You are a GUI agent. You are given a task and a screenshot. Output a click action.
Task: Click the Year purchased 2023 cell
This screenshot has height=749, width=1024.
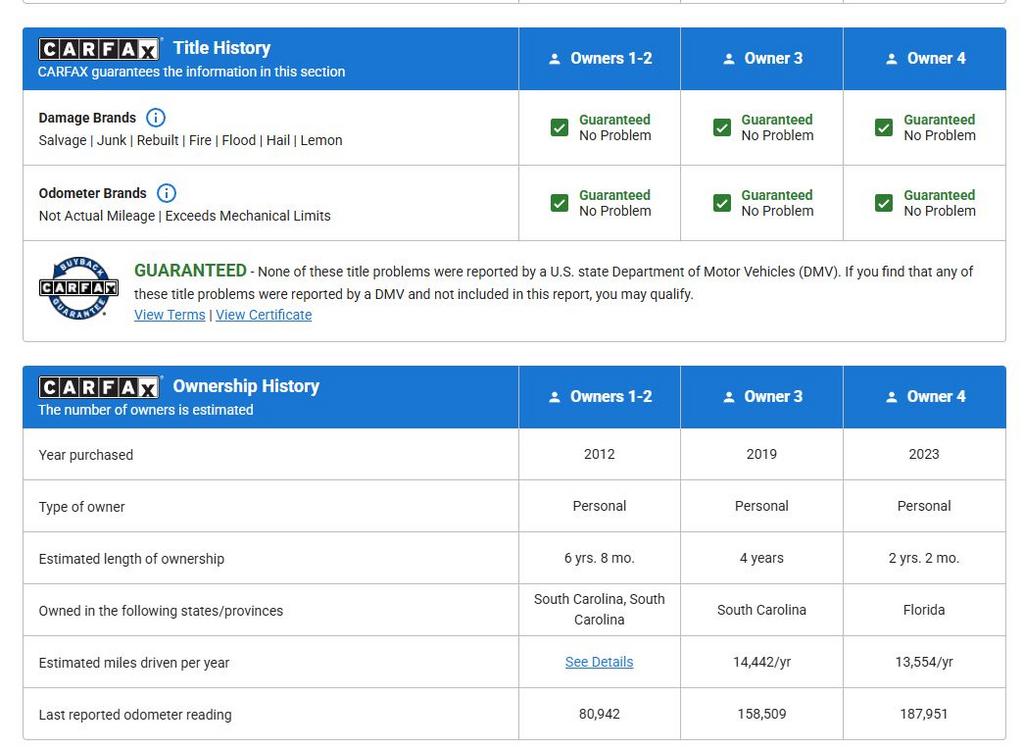click(923, 454)
